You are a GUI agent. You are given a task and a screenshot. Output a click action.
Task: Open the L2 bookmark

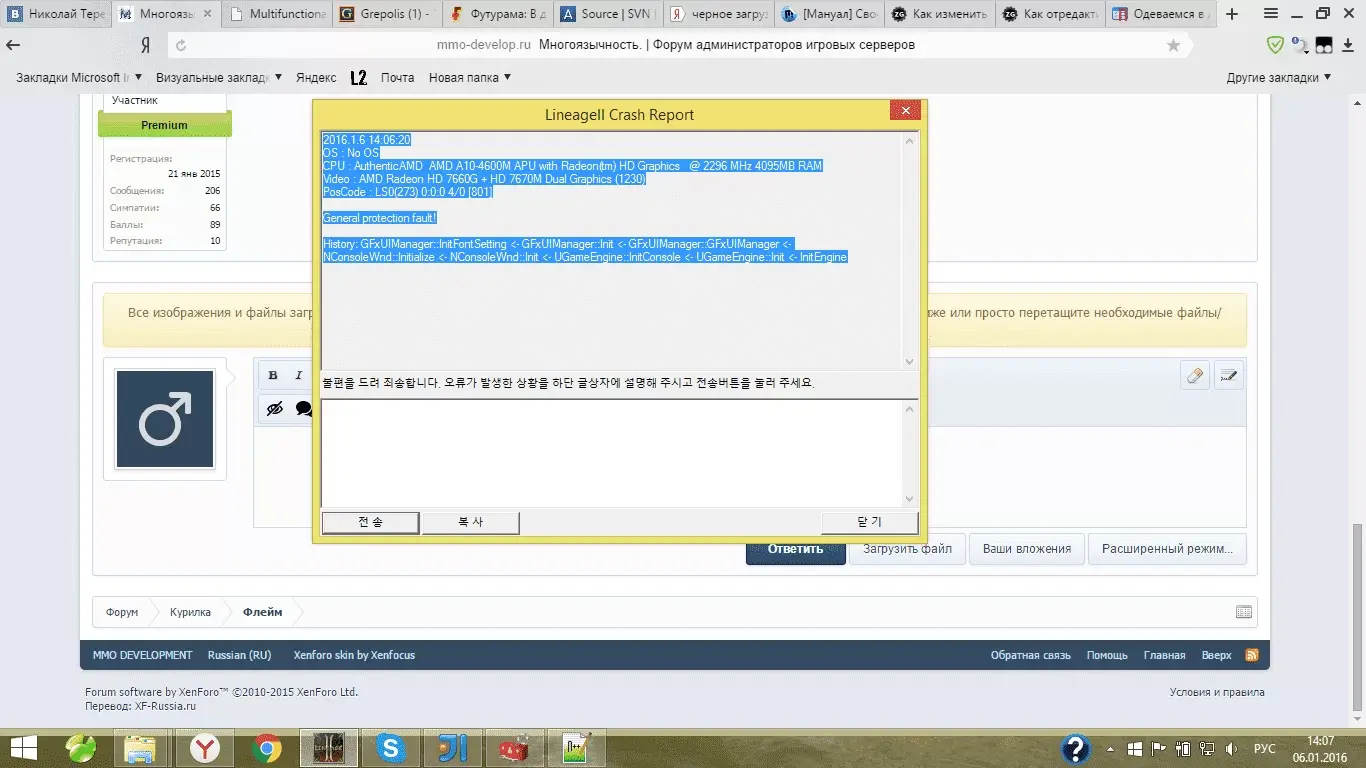click(x=359, y=78)
